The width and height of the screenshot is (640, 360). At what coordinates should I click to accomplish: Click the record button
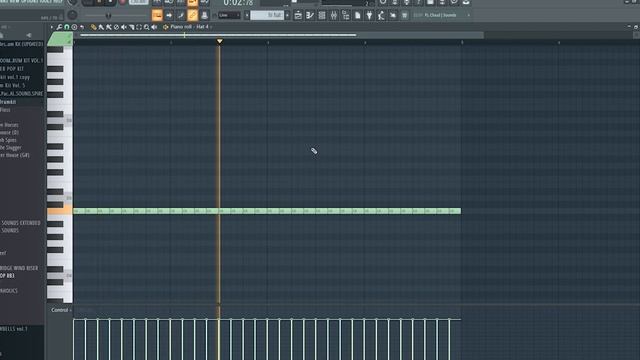point(122,2)
